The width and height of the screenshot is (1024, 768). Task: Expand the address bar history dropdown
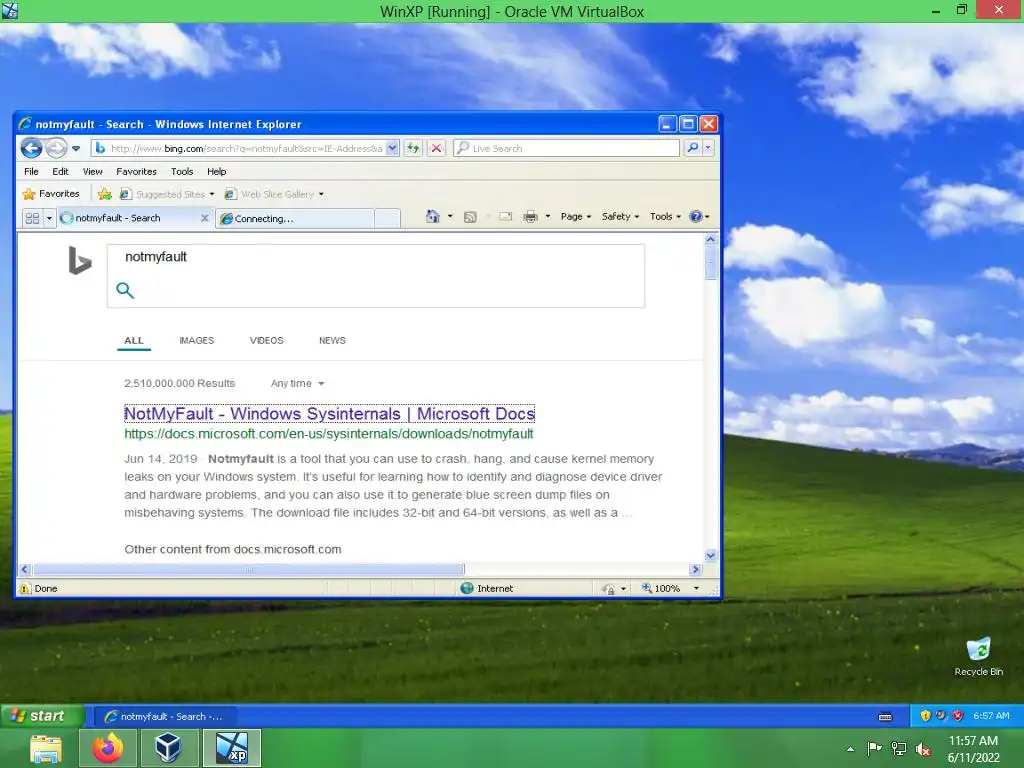pos(392,148)
